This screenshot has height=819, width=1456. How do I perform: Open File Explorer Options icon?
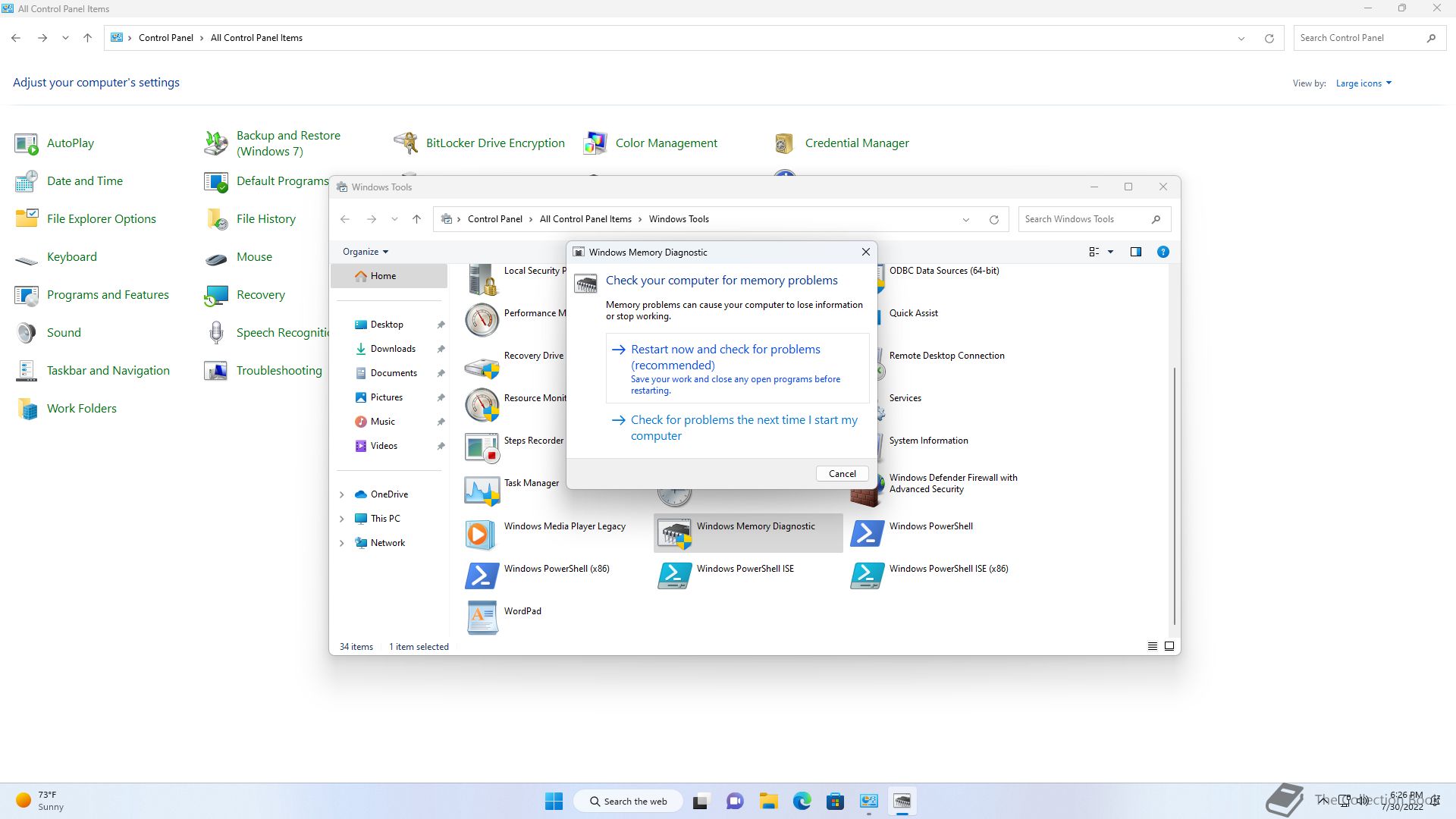(27, 219)
